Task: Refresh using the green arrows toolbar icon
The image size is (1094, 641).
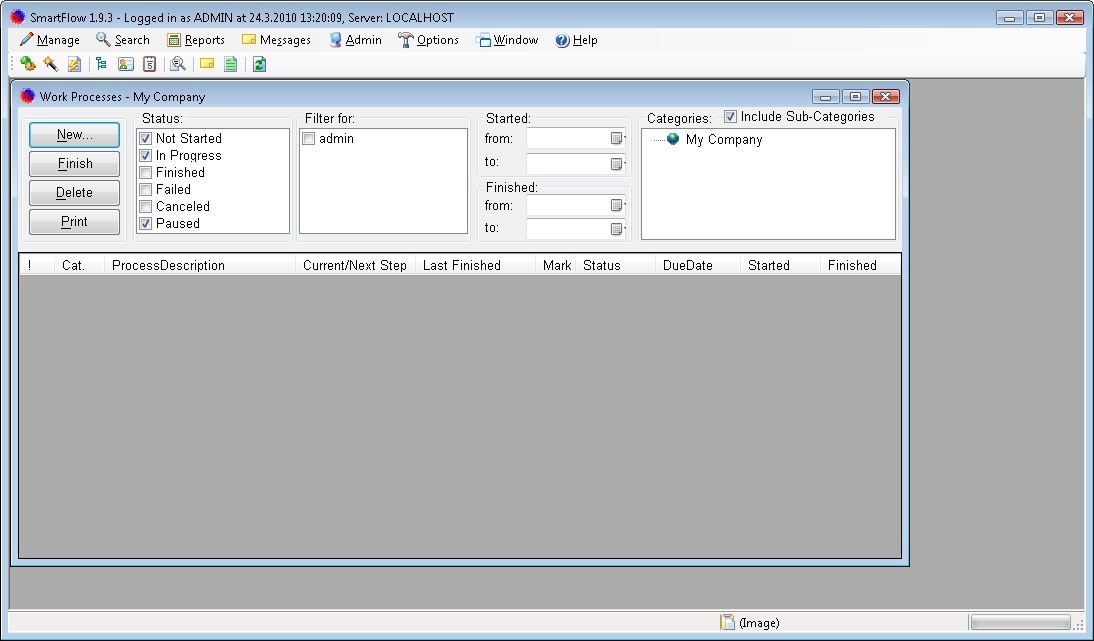Action: click(259, 63)
